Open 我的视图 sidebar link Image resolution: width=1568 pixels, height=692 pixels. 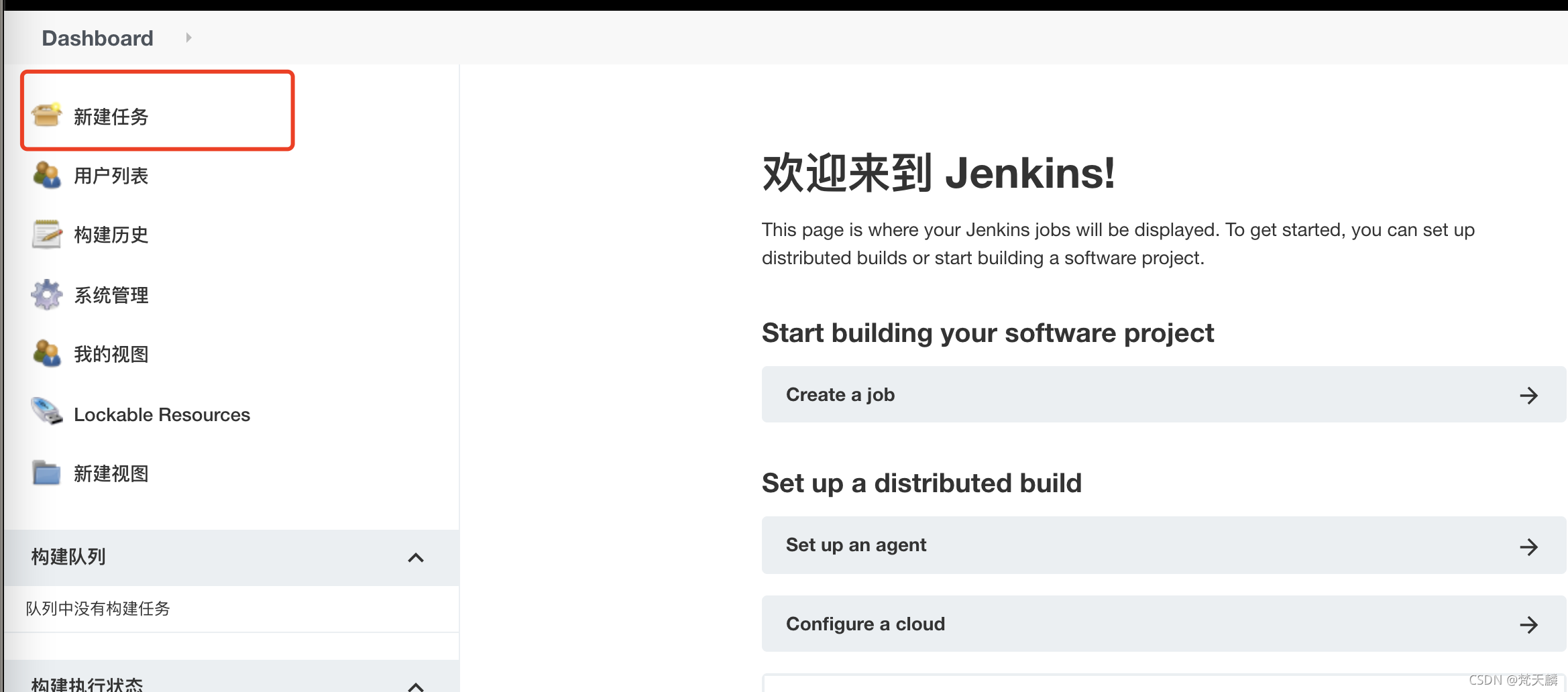click(111, 354)
